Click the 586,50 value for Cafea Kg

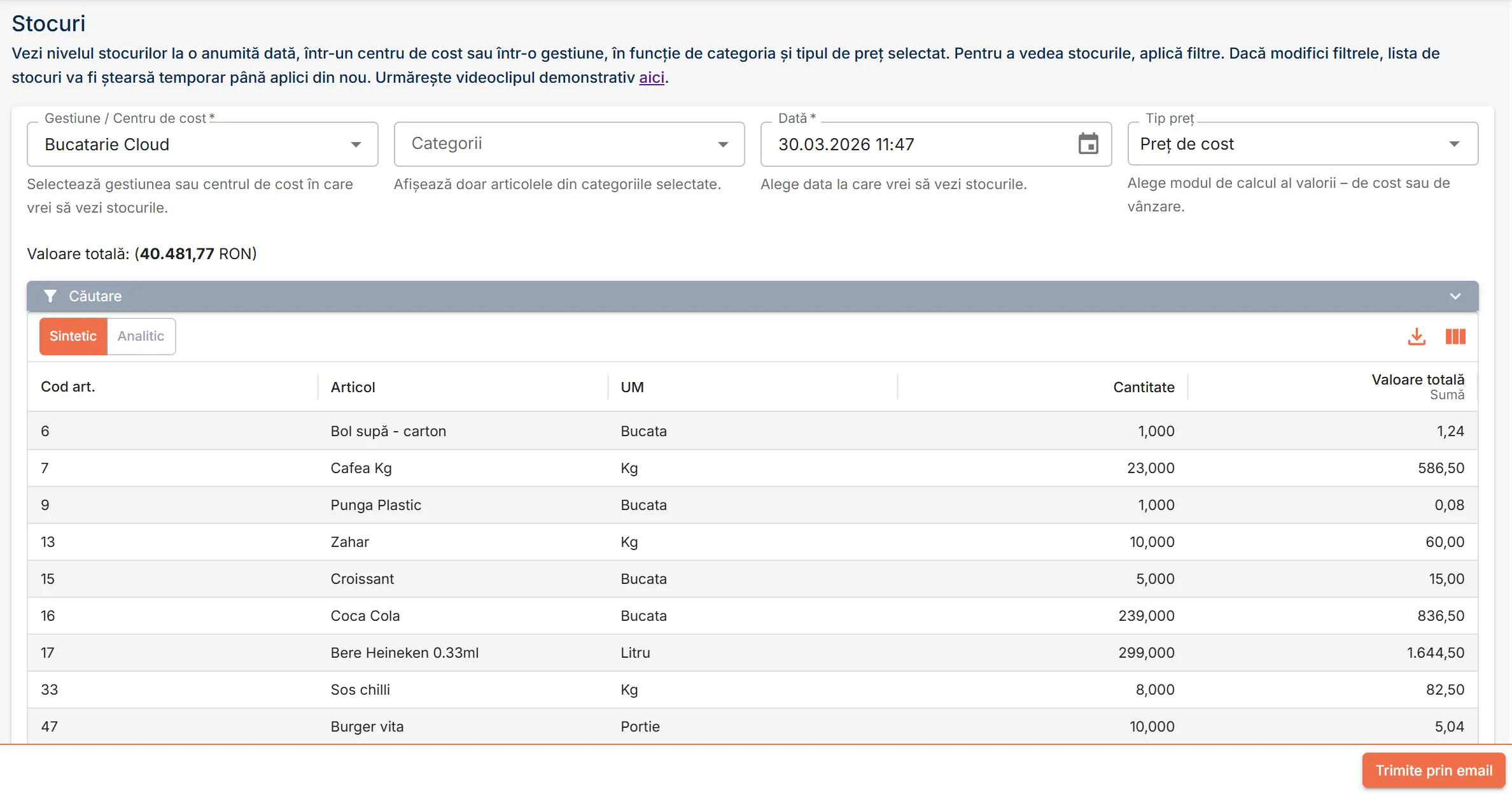1441,468
